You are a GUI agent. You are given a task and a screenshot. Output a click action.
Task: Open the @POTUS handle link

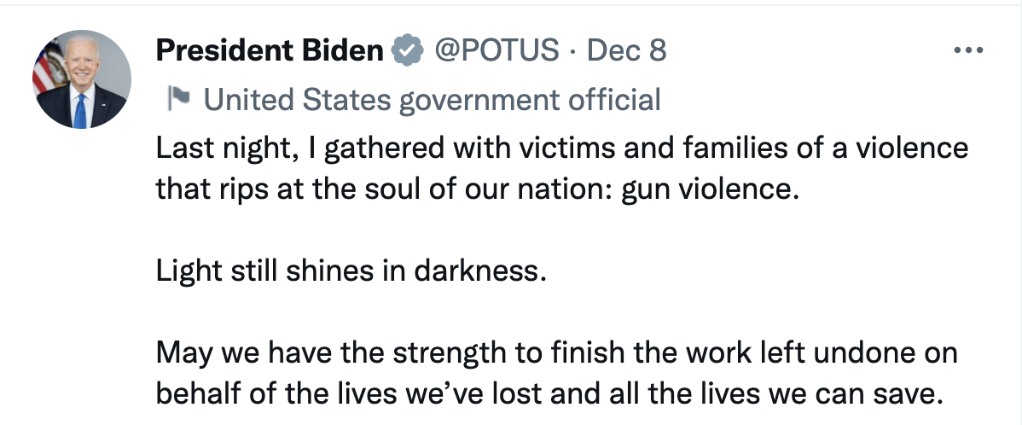495,51
